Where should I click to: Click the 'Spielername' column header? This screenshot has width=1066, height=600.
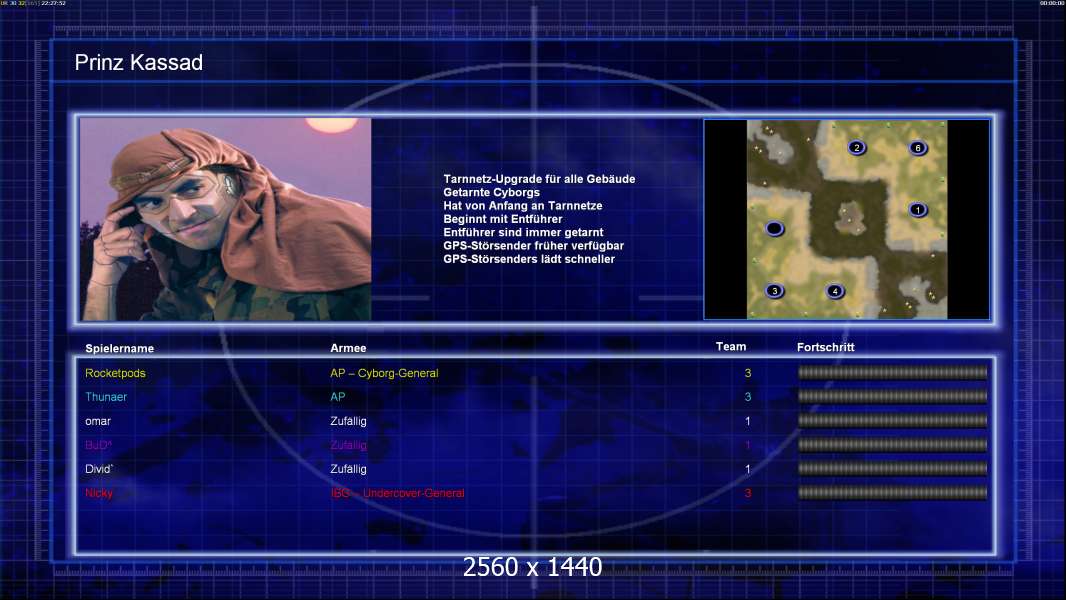pyautogui.click(x=120, y=349)
